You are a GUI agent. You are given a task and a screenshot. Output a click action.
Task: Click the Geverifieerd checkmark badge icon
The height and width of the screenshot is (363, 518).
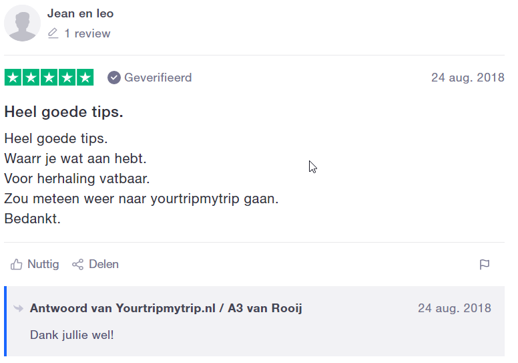tap(114, 78)
